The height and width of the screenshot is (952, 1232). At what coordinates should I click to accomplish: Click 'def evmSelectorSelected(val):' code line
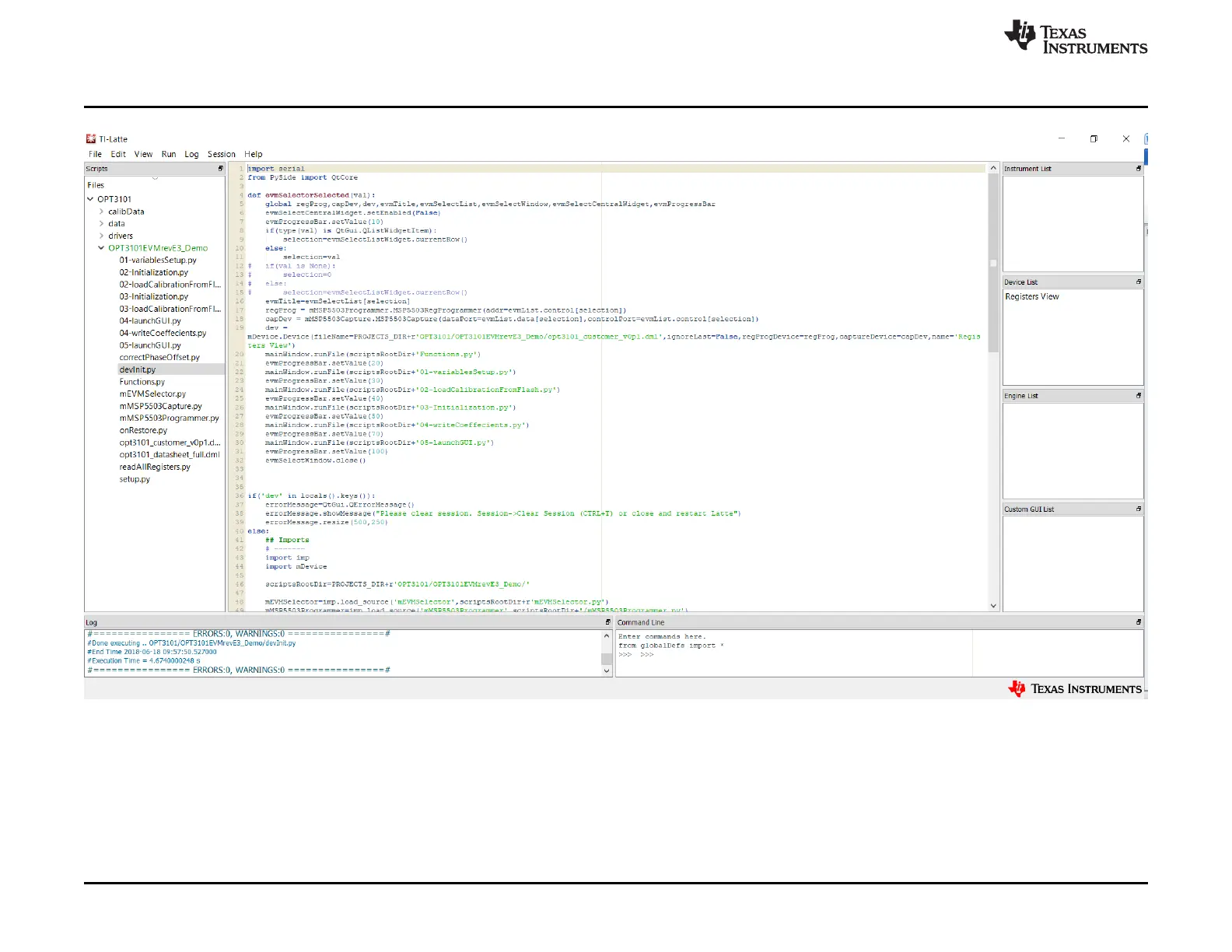(x=311, y=195)
